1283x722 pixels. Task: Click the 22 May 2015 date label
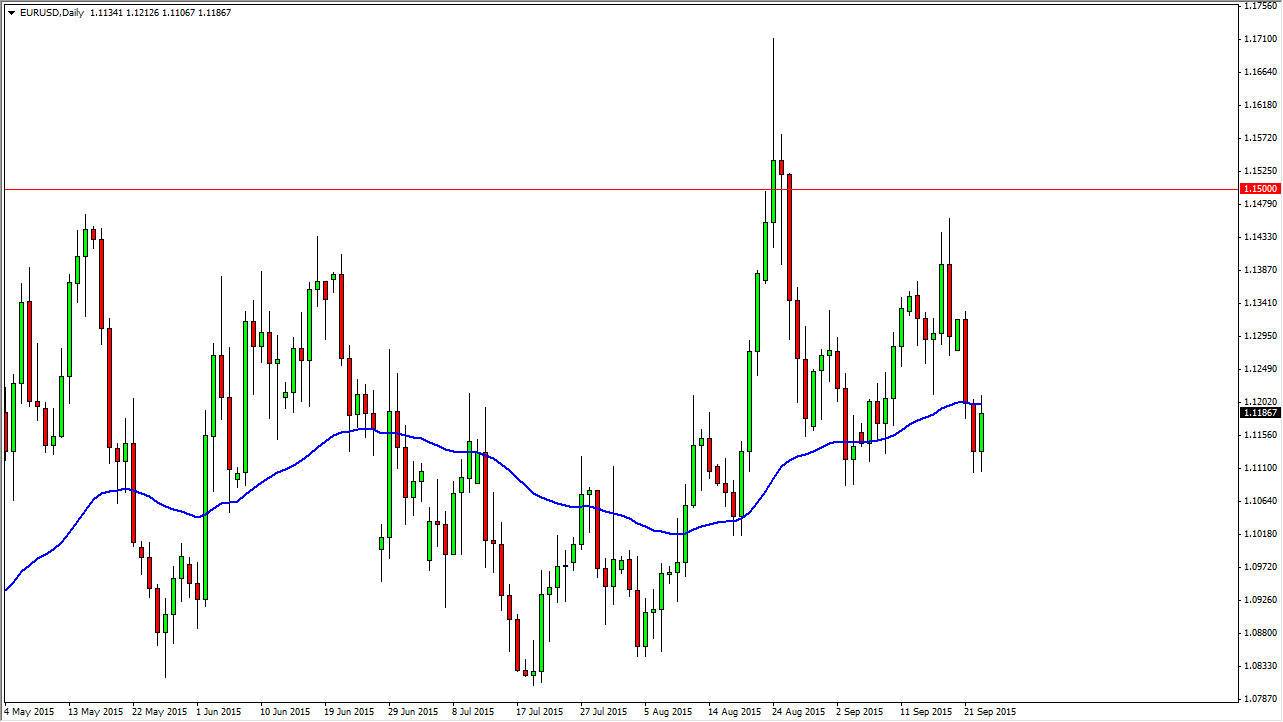[x=161, y=712]
